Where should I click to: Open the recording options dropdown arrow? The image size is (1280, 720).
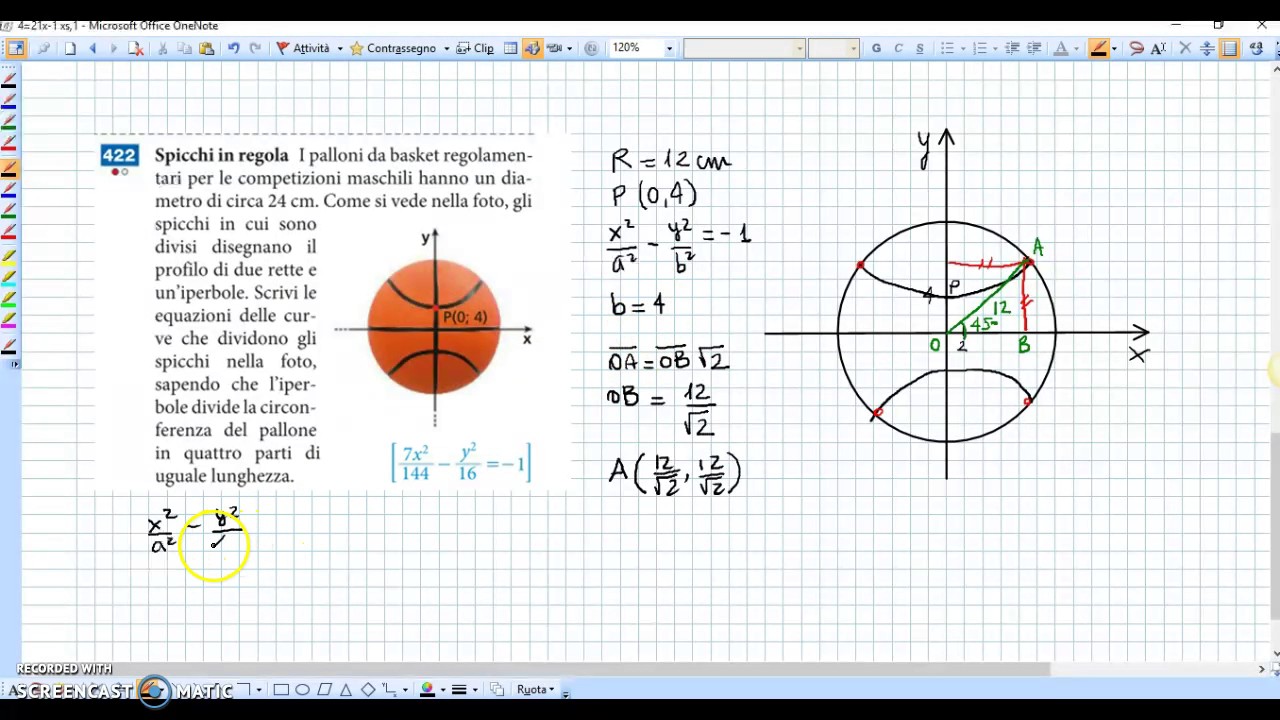[x=569, y=48]
